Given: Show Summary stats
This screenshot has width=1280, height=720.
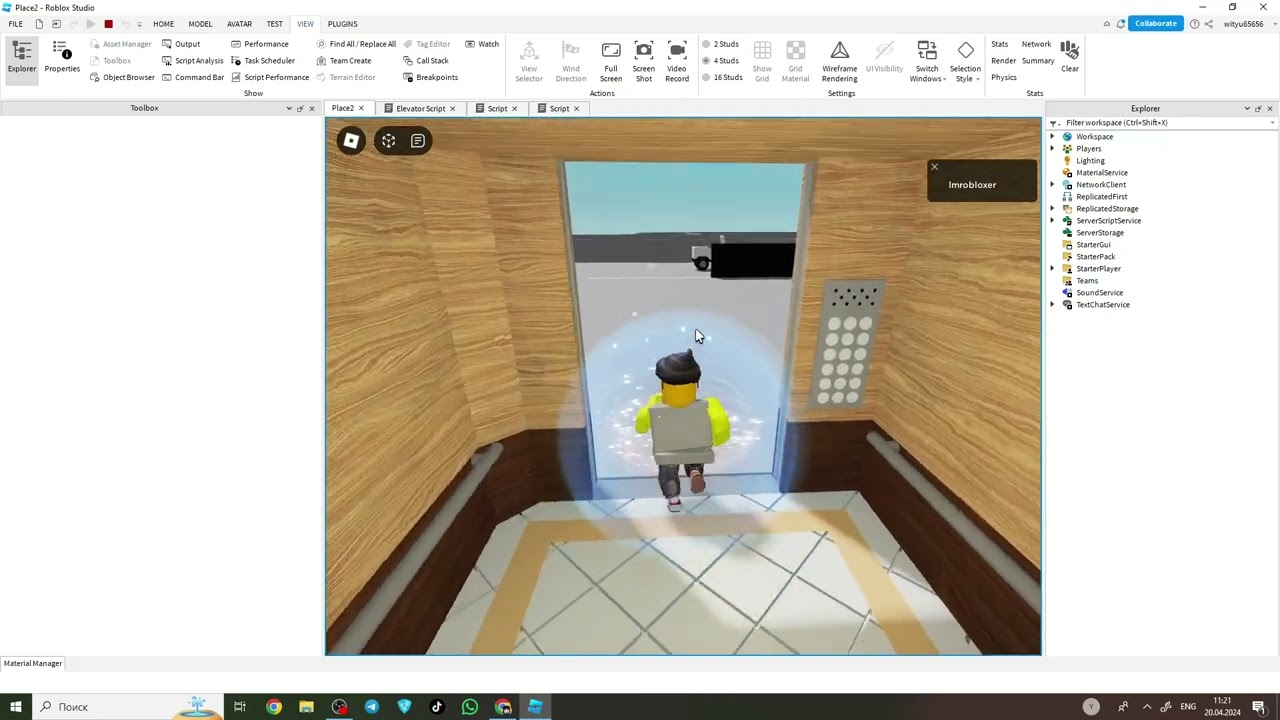Looking at the screenshot, I should (x=1038, y=61).
